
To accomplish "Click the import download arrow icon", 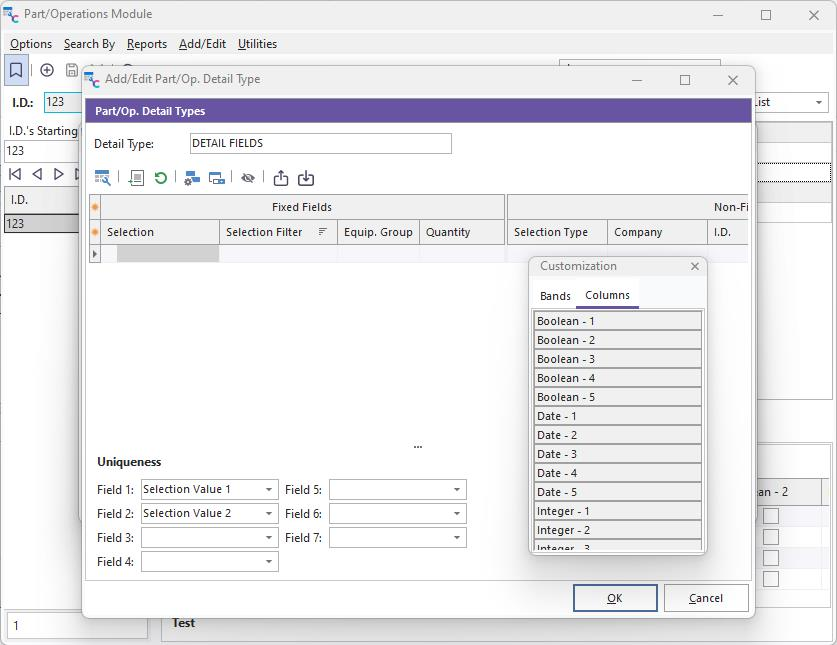I will tap(306, 178).
